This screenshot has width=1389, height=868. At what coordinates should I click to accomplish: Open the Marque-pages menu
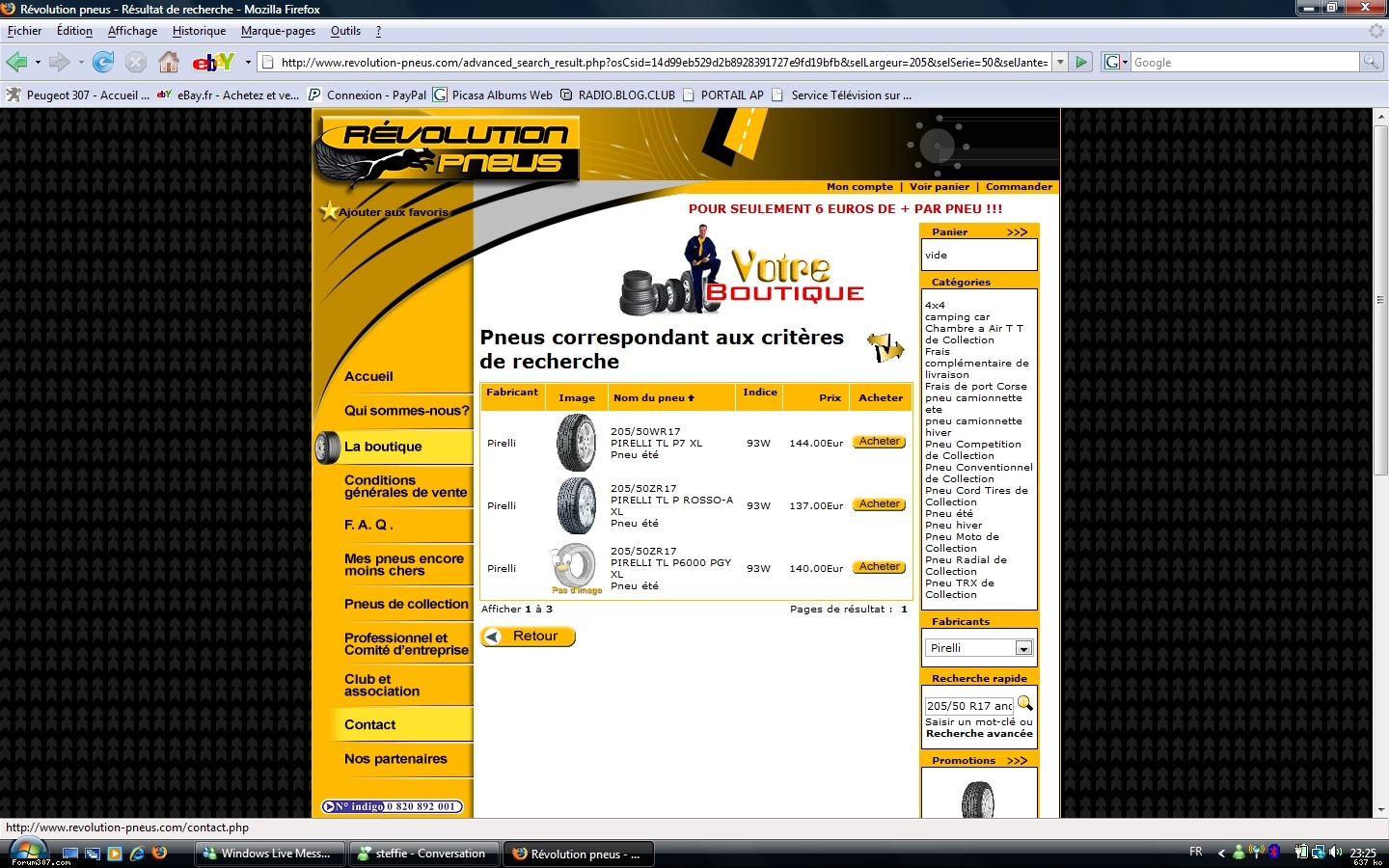(x=278, y=31)
